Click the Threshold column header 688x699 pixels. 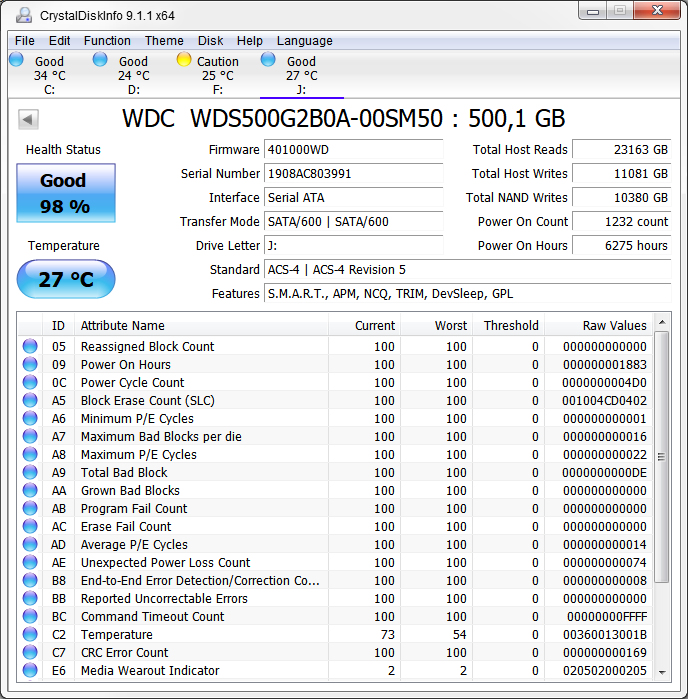508,325
